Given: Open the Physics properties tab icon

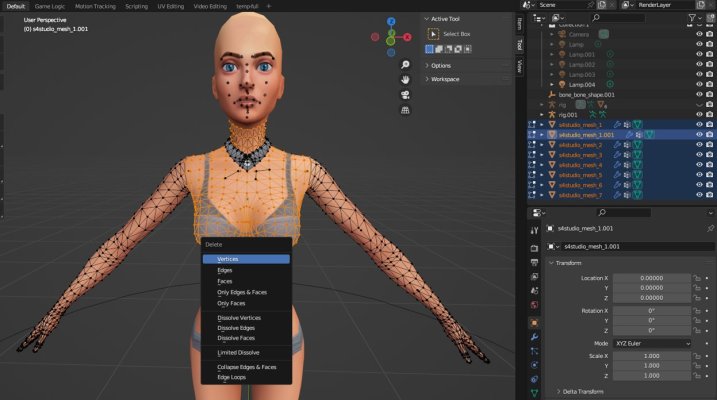Looking at the screenshot, I should [534, 365].
